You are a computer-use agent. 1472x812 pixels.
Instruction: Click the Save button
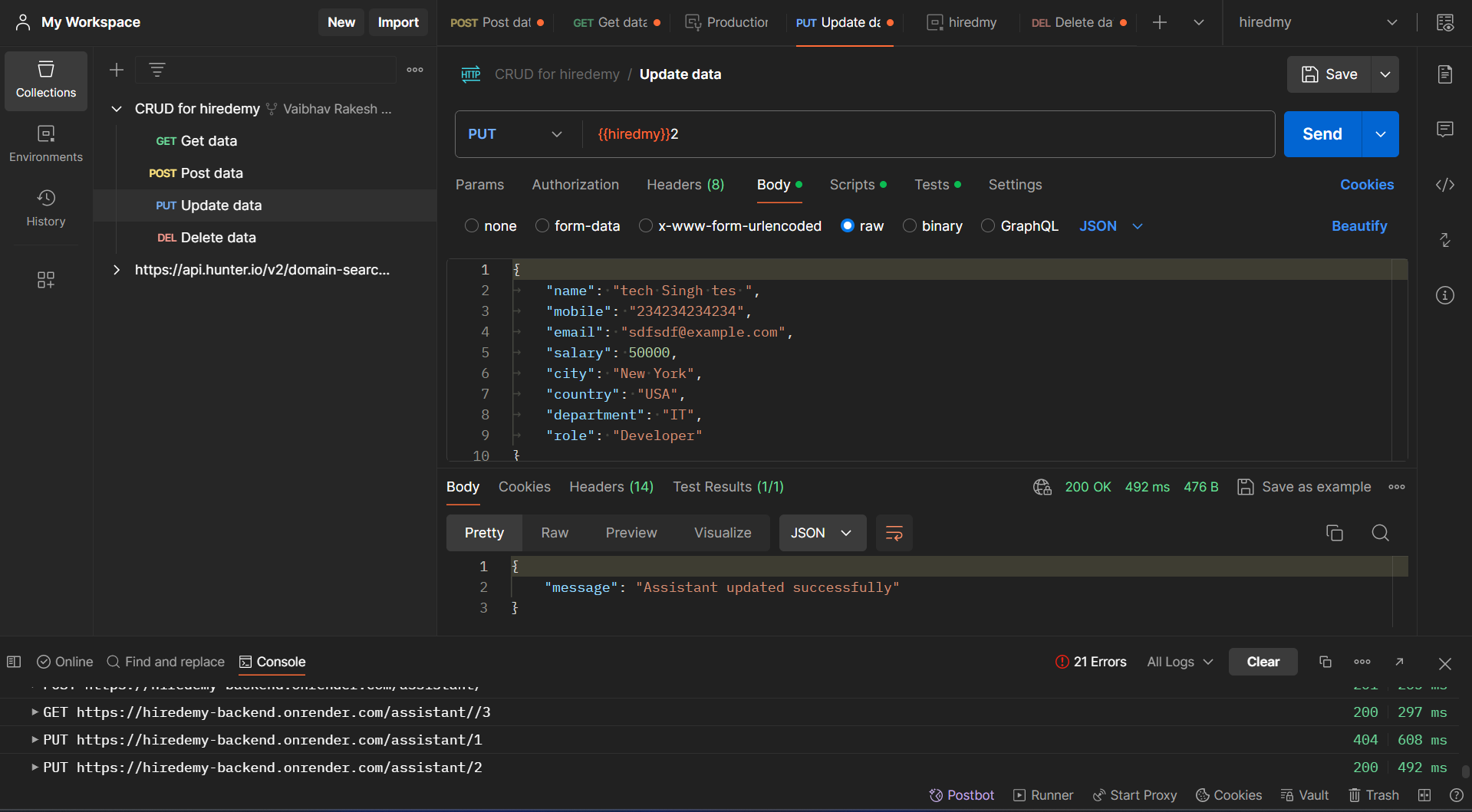tap(1329, 74)
